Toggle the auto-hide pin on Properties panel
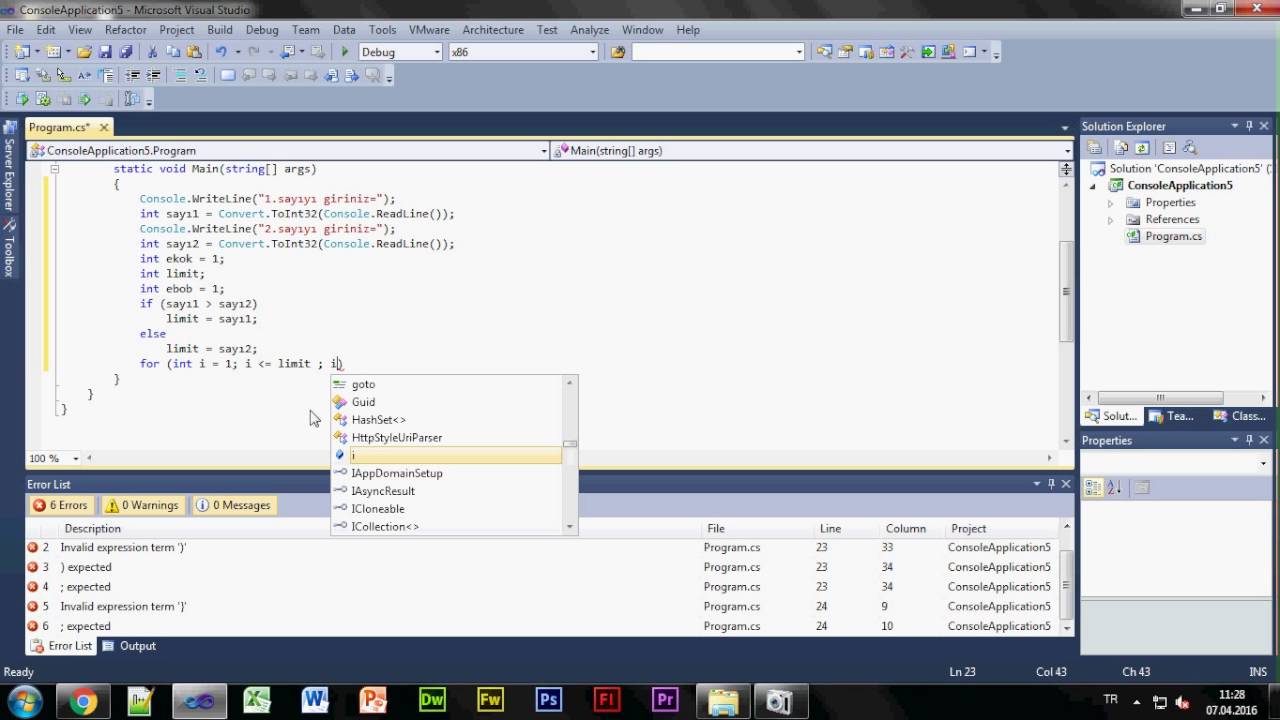 coord(1249,440)
